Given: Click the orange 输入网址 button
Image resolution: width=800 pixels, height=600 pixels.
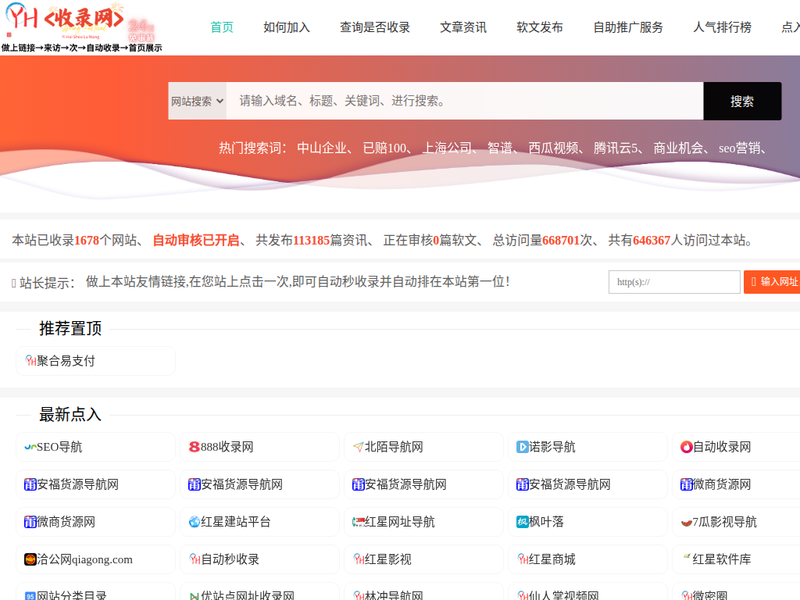Looking at the screenshot, I should (x=773, y=282).
